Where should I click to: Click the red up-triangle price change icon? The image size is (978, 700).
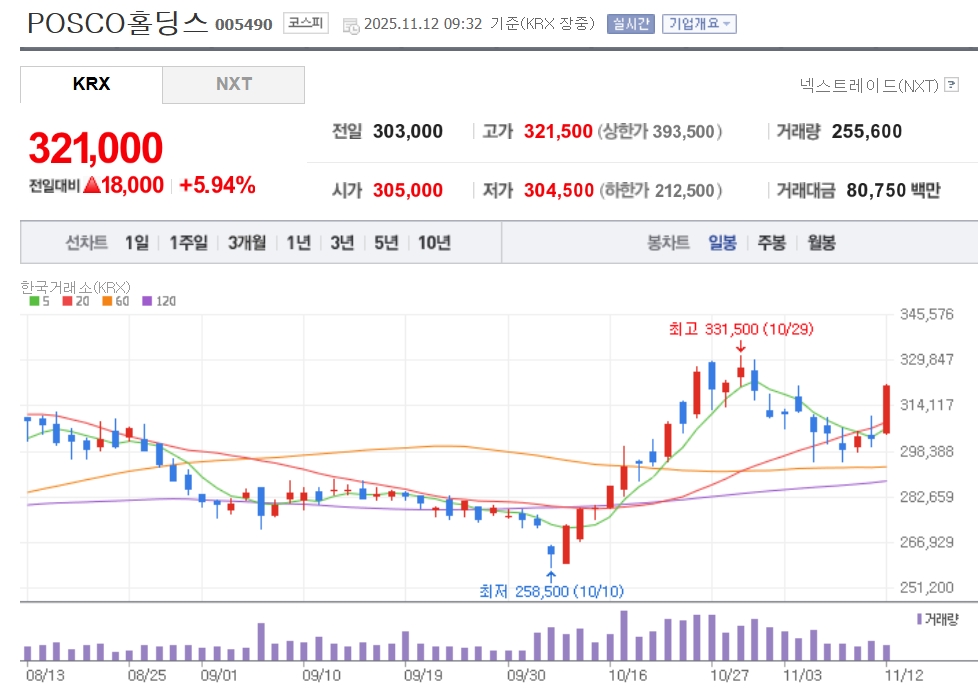92,185
